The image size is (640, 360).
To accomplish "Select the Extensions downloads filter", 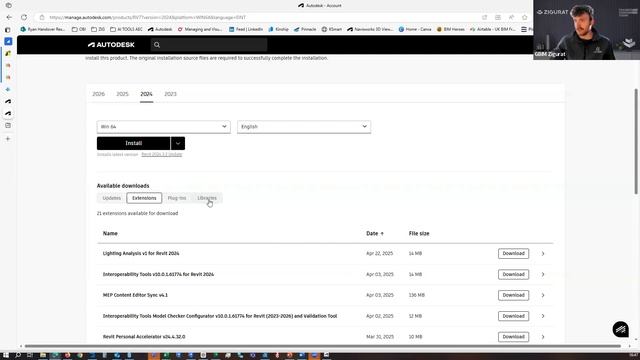I will 144,198.
